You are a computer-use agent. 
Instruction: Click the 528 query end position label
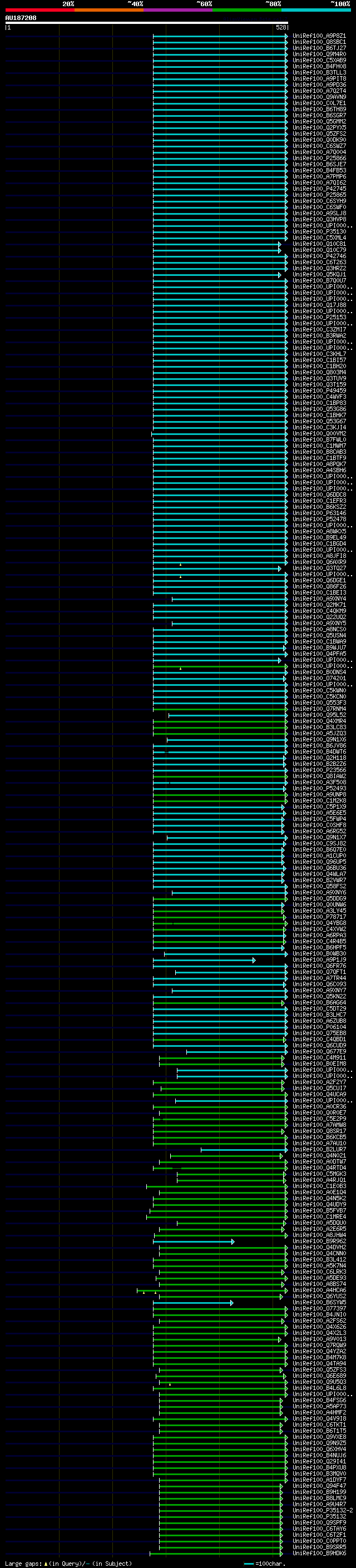coord(280,27)
